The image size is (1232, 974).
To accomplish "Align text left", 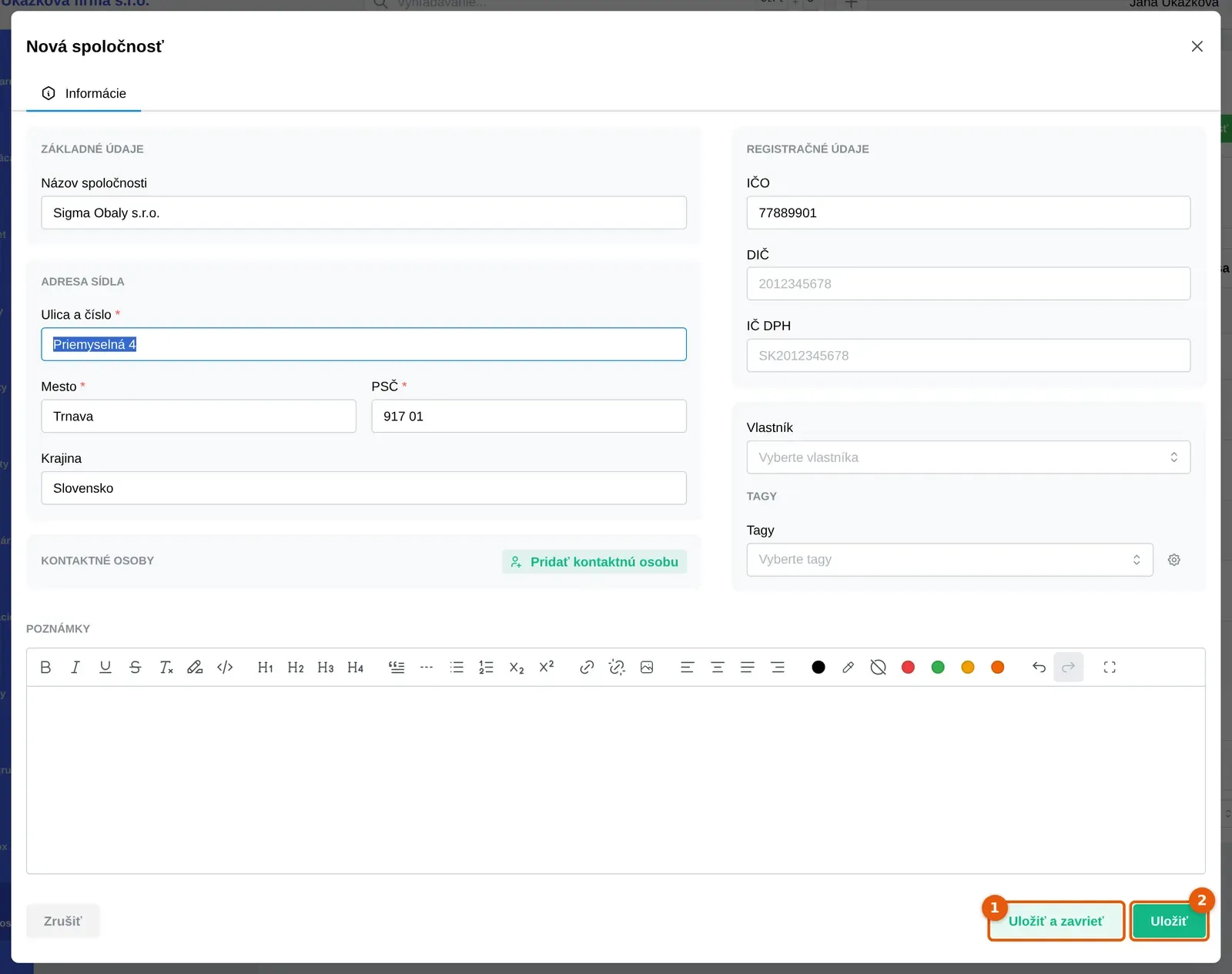I will click(x=688, y=668).
